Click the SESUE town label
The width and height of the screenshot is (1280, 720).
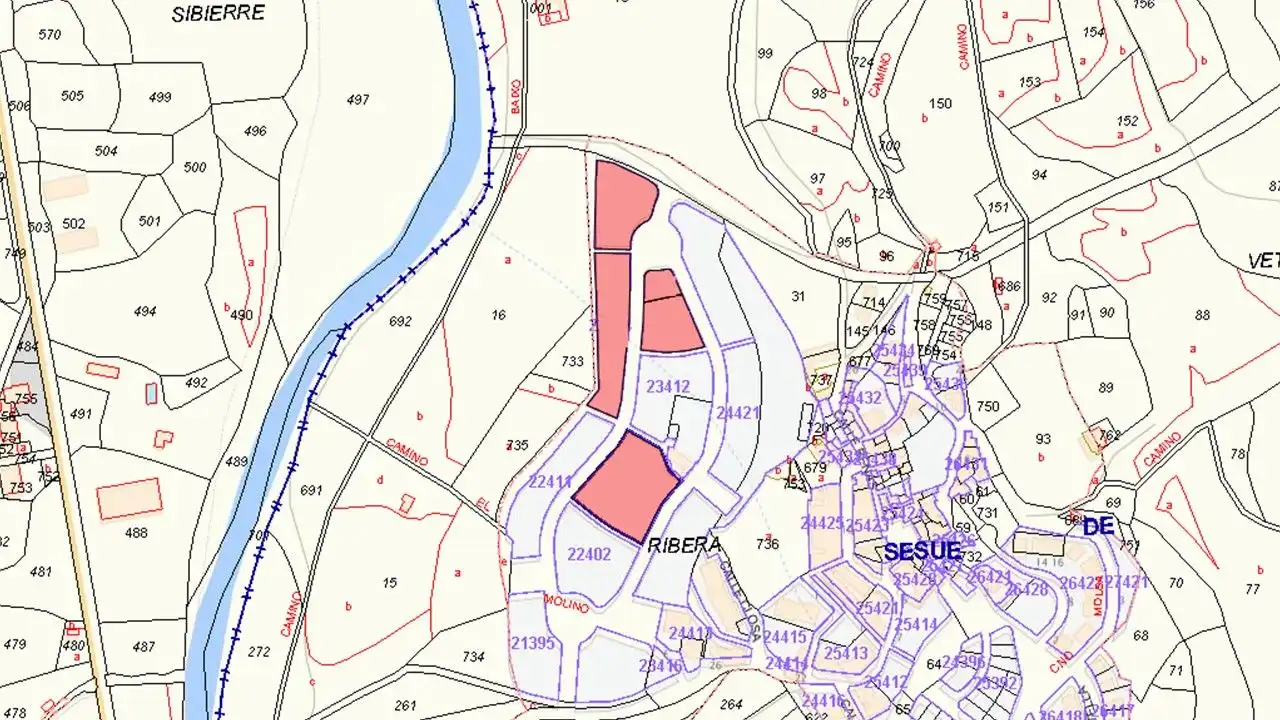[922, 551]
